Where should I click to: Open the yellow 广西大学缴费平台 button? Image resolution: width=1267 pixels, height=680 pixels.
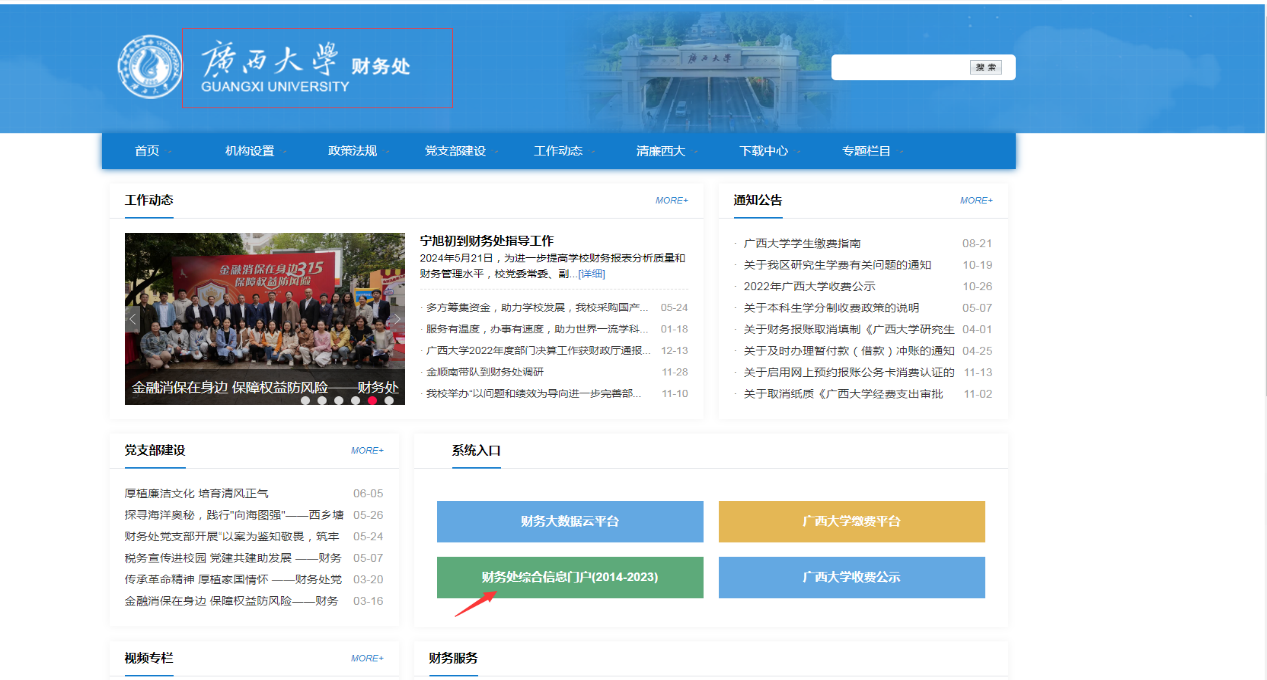click(x=851, y=521)
